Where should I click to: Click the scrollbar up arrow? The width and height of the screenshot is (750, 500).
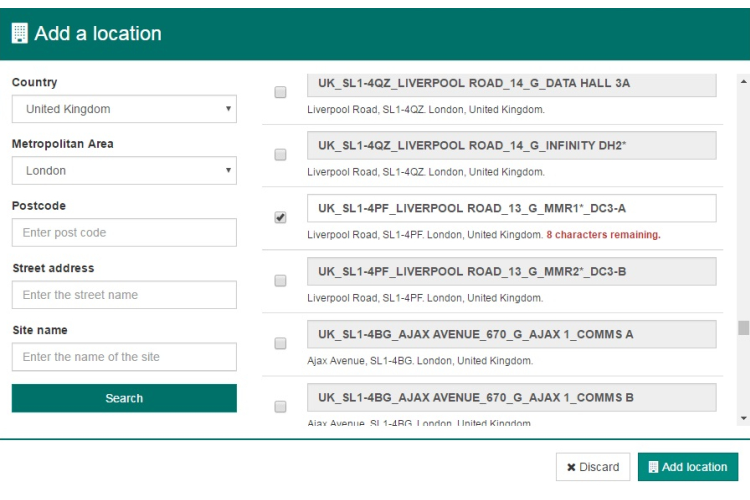coord(743,80)
